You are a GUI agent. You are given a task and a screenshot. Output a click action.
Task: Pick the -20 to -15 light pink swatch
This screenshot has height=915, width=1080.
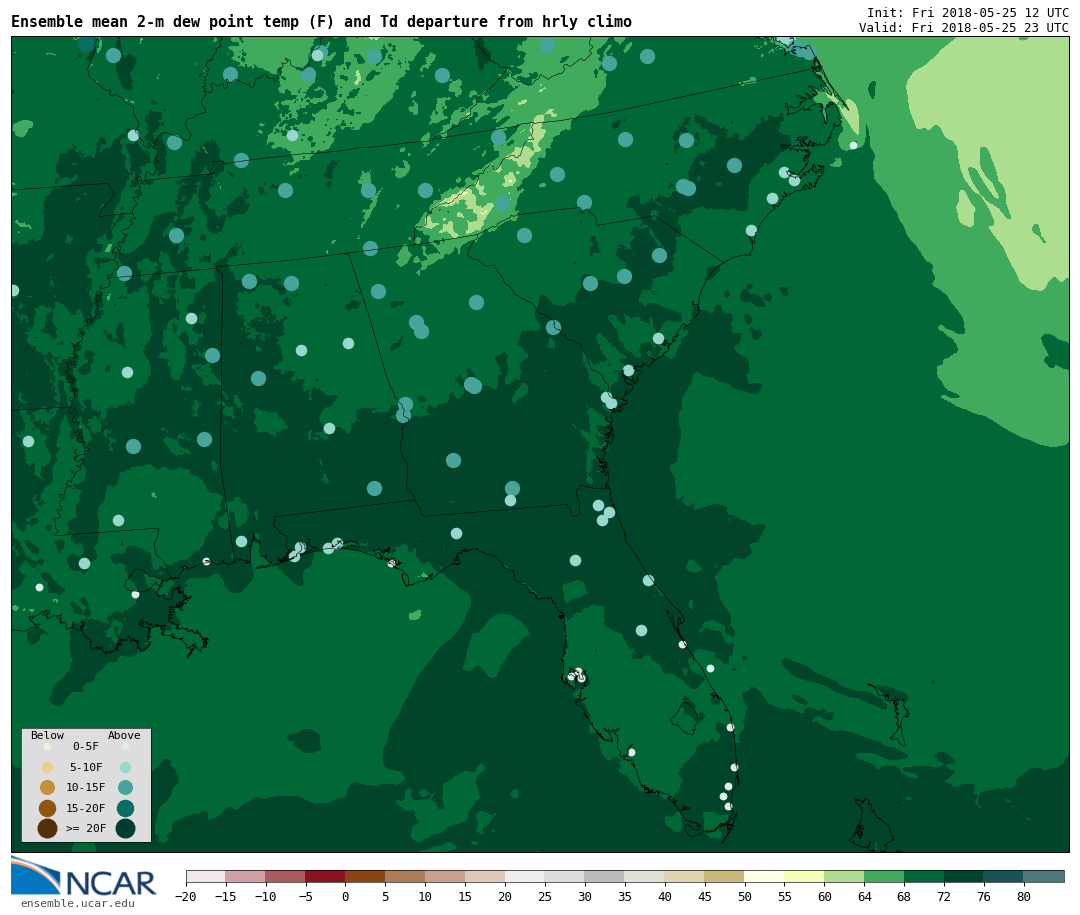(x=206, y=876)
